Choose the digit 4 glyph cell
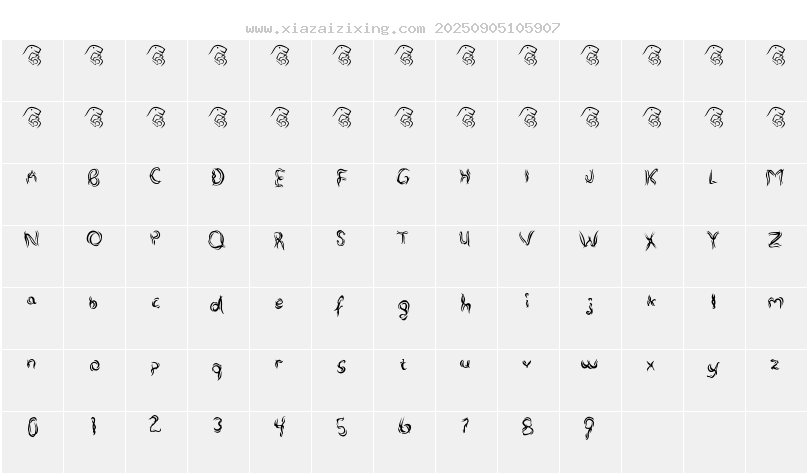 (279, 427)
